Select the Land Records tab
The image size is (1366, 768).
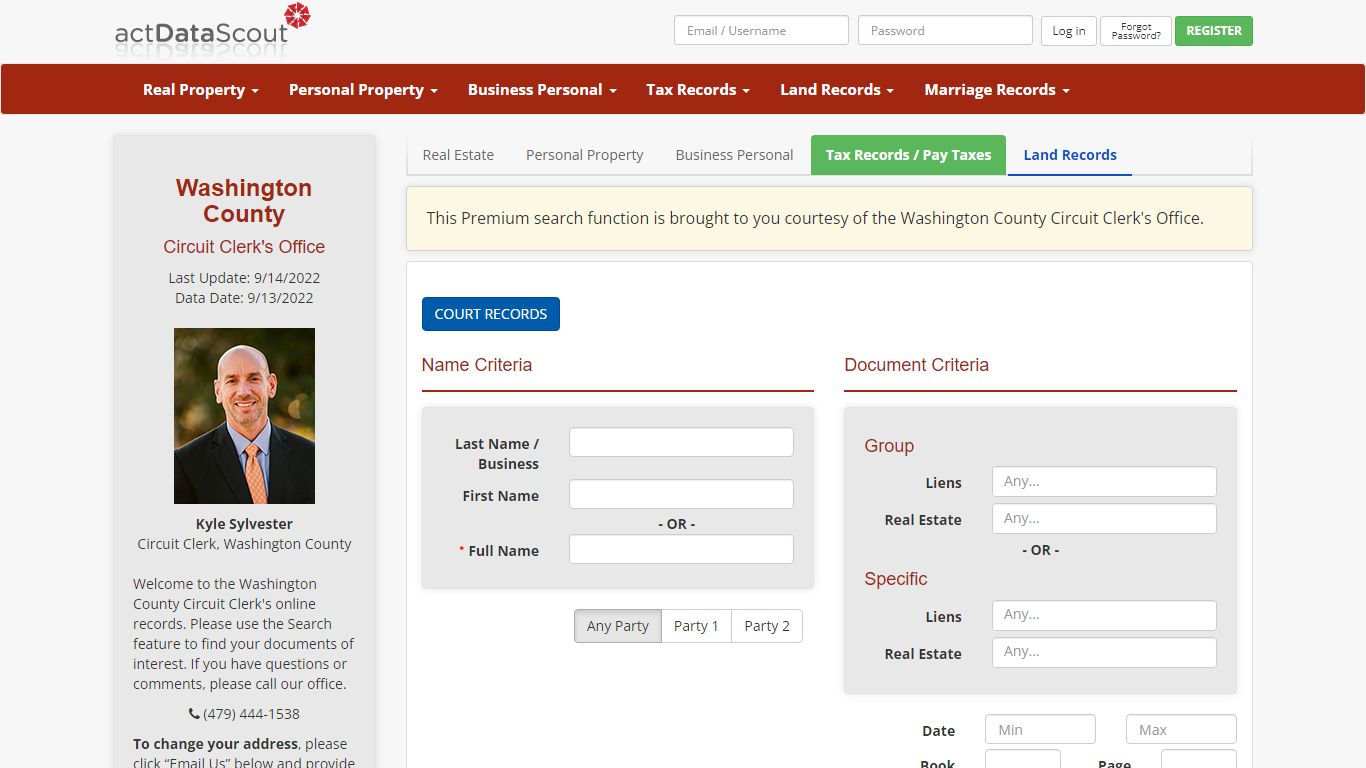tap(1070, 155)
